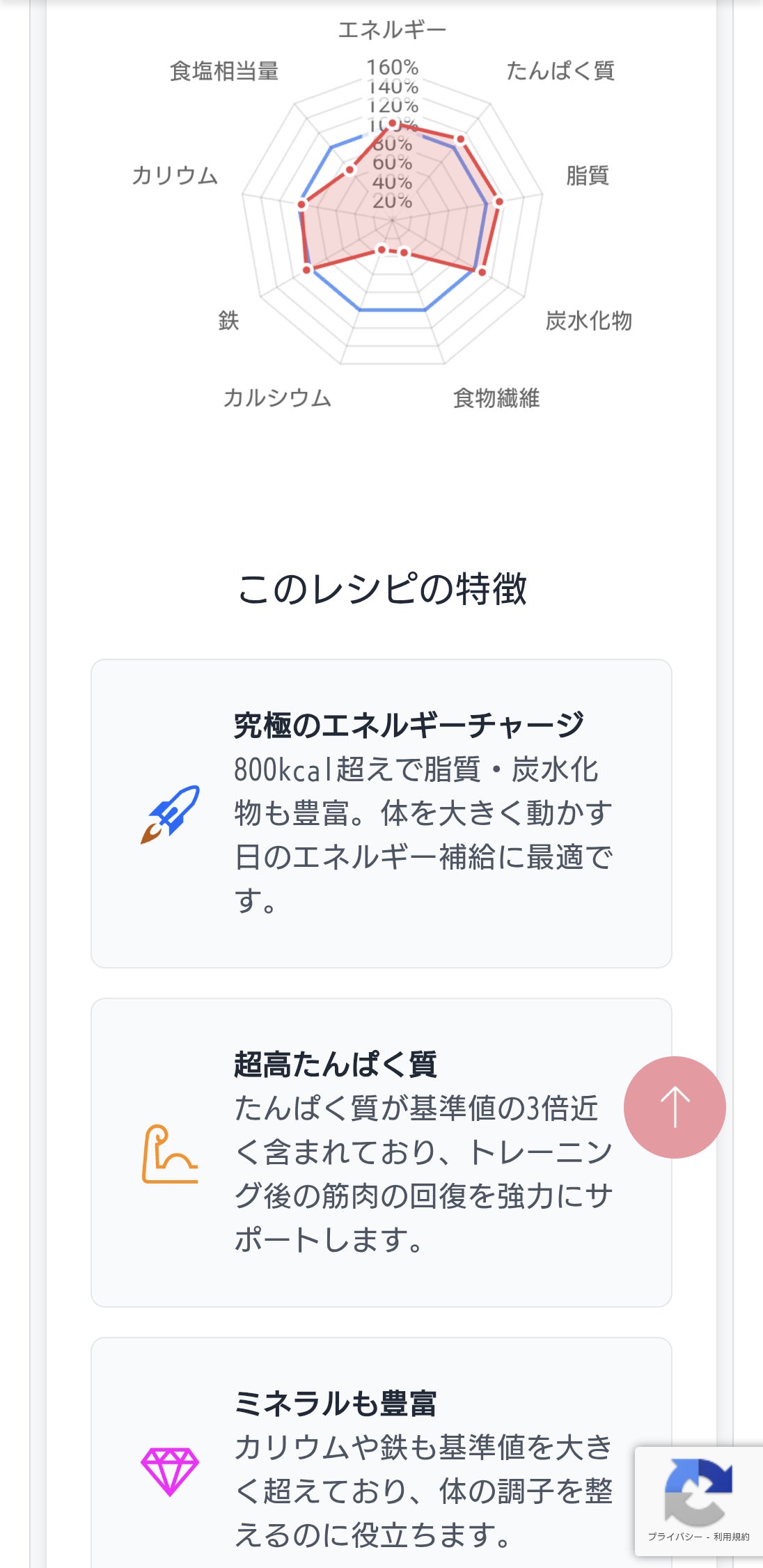Click the 食塩相当量 axis label
This screenshot has height=1568, width=763.
pos(224,71)
